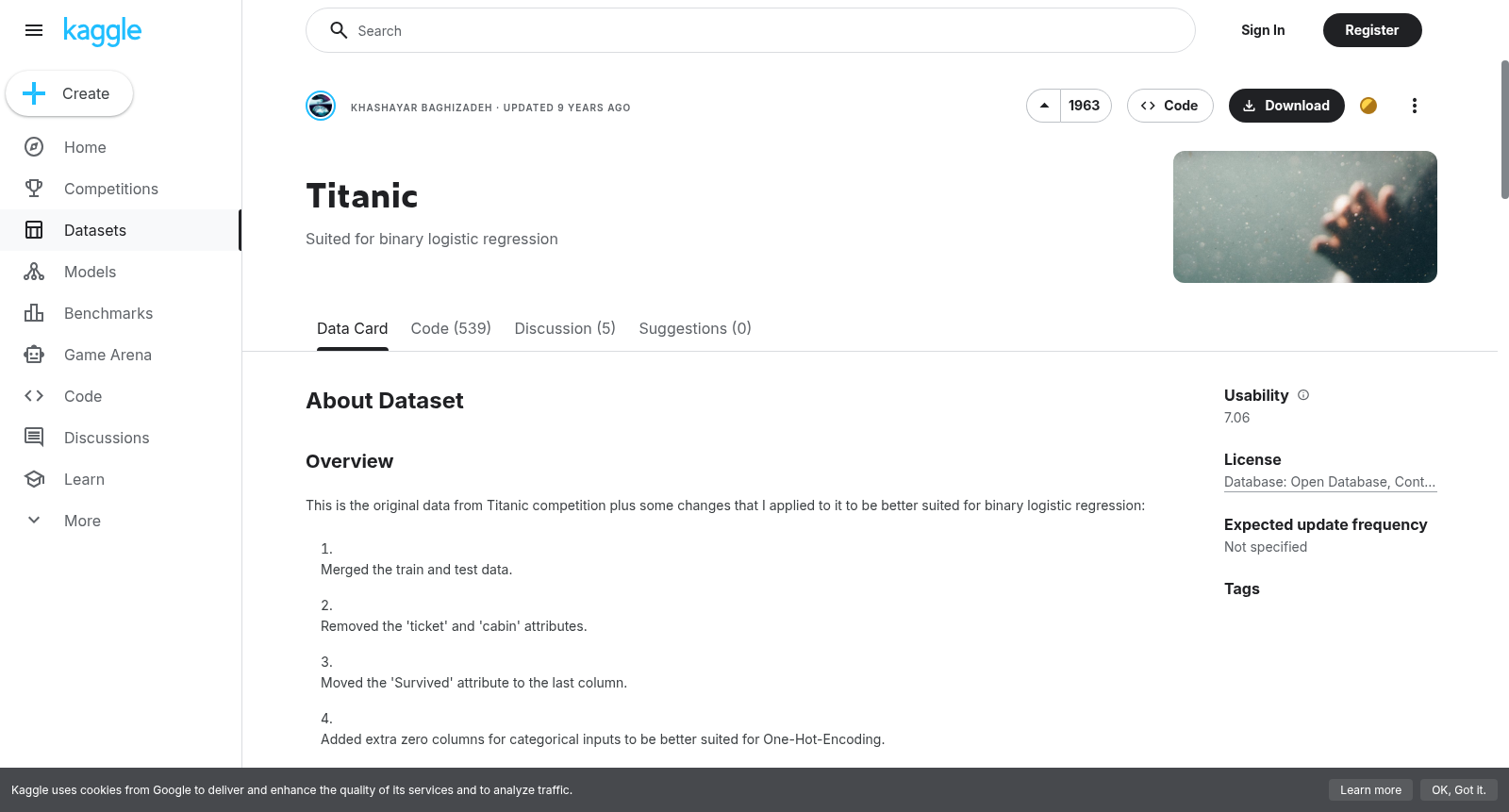The width and height of the screenshot is (1509, 812).
Task: Click the Usability info icon
Action: tap(1303, 395)
